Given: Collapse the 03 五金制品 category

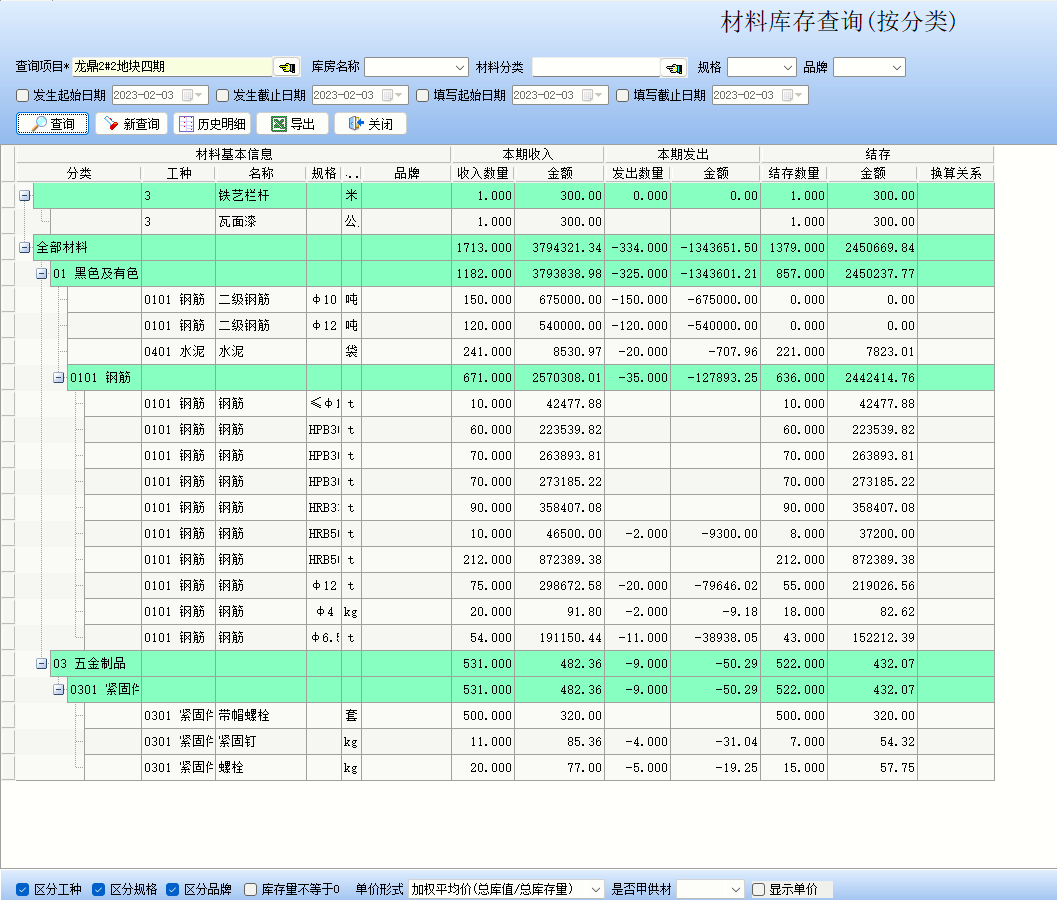Looking at the screenshot, I should click(41, 663).
